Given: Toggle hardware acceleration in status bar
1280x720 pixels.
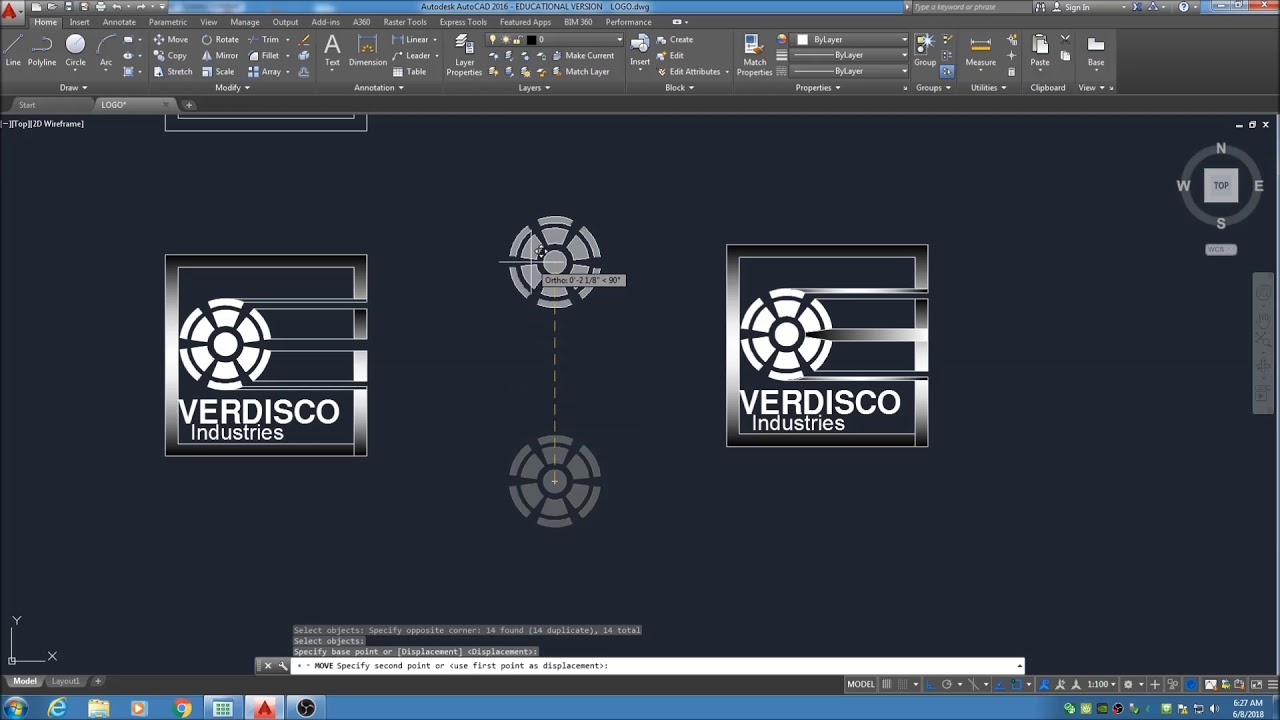Looking at the screenshot, I should (1191, 685).
